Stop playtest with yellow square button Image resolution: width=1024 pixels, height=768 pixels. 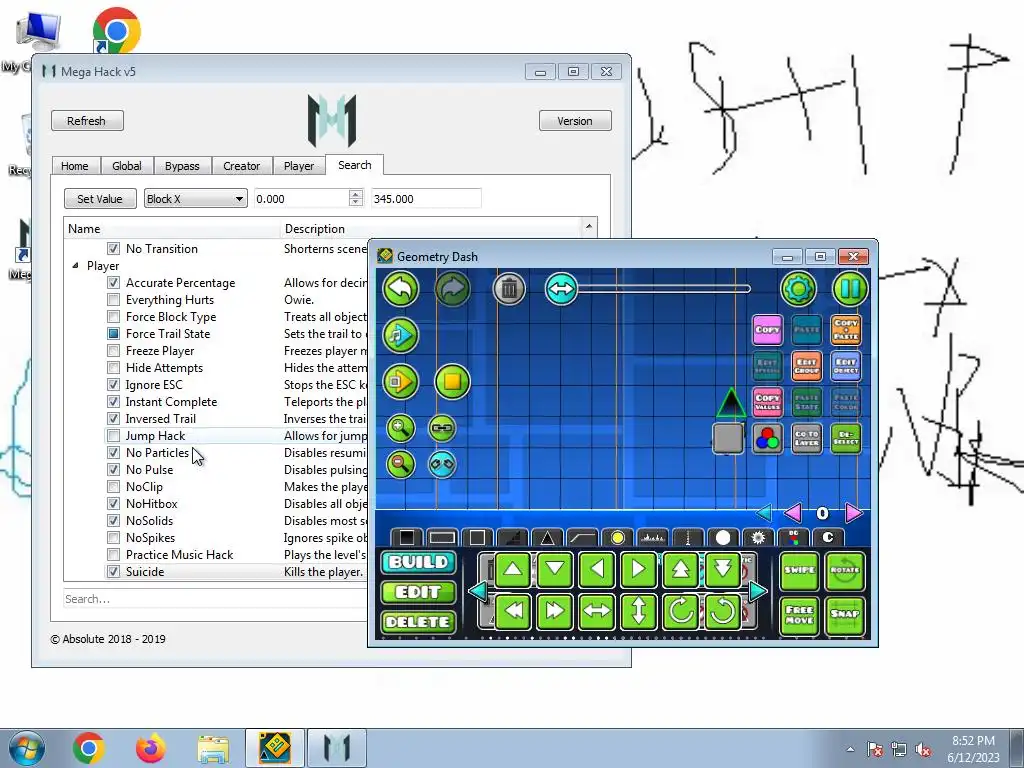pos(452,381)
